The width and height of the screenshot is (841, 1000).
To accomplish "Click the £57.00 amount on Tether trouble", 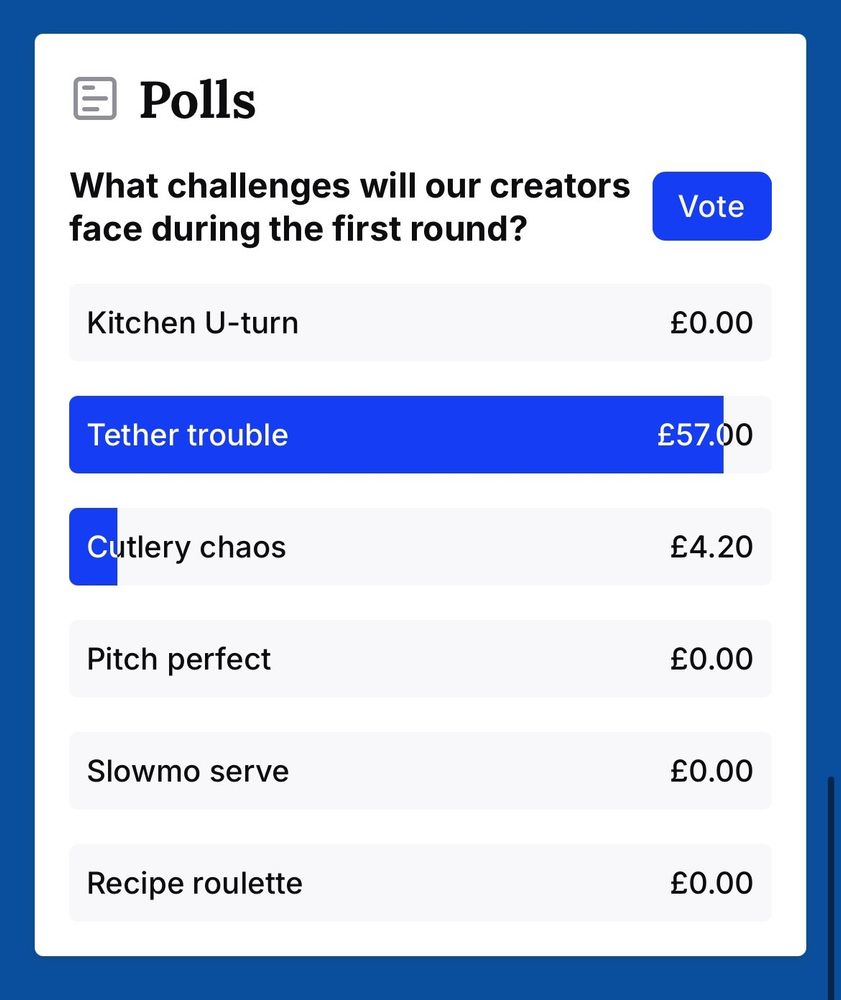I will 705,435.
